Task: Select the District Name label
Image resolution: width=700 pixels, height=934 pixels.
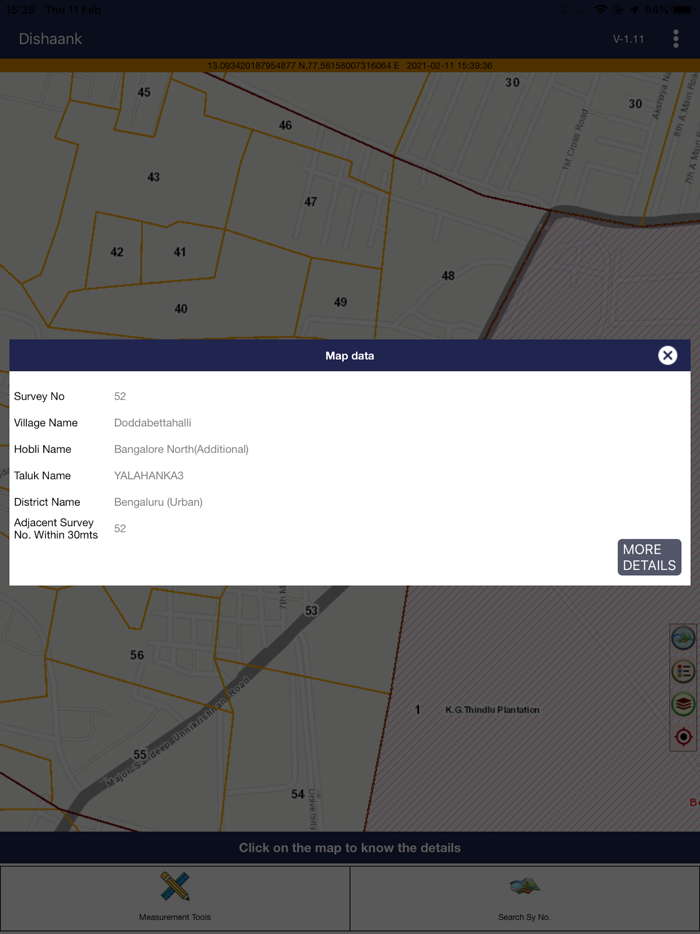Action: coord(47,502)
